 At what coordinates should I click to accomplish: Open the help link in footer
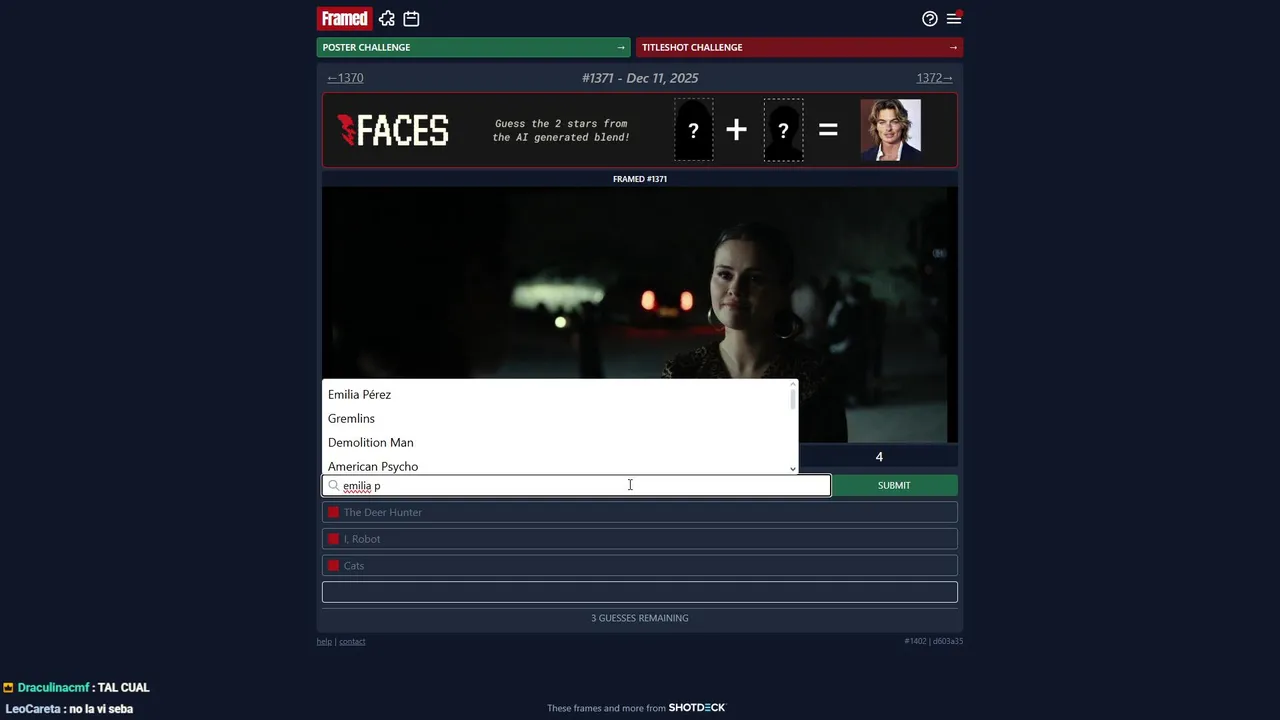click(324, 641)
